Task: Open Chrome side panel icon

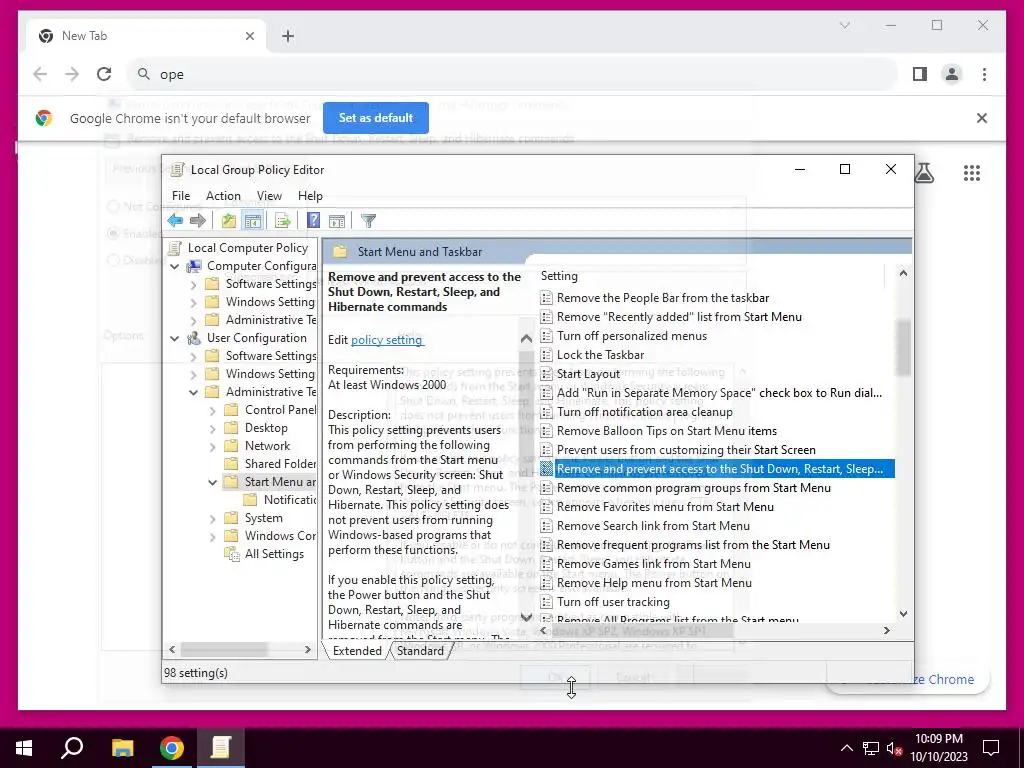Action: click(920, 74)
